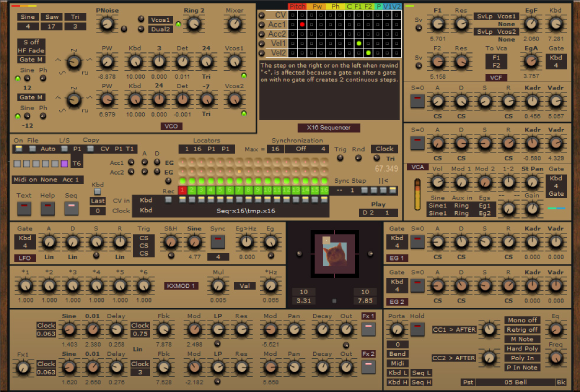Click the green dot in Vel1 matrix row
This screenshot has height=392, width=580.
(x=359, y=44)
